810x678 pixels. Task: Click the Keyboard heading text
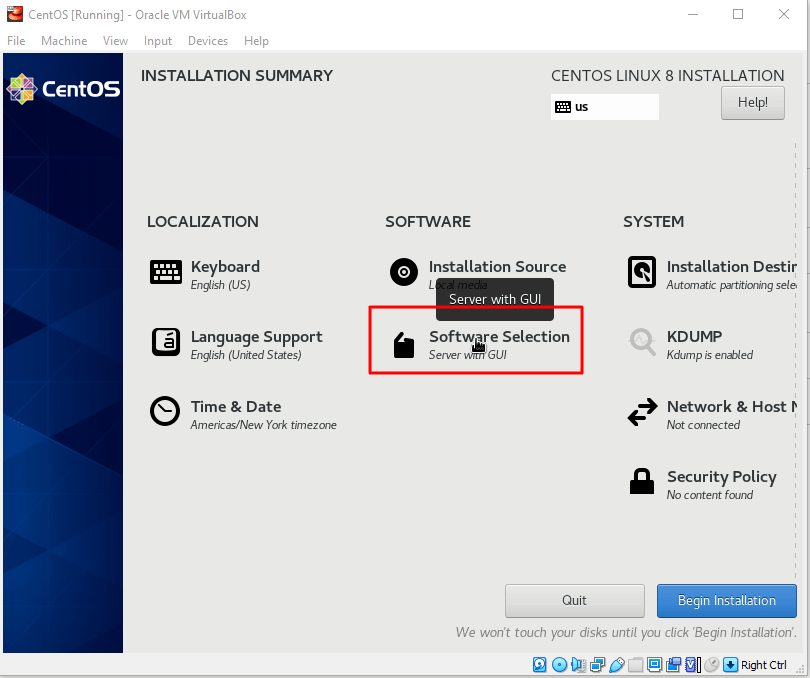pyautogui.click(x=225, y=267)
